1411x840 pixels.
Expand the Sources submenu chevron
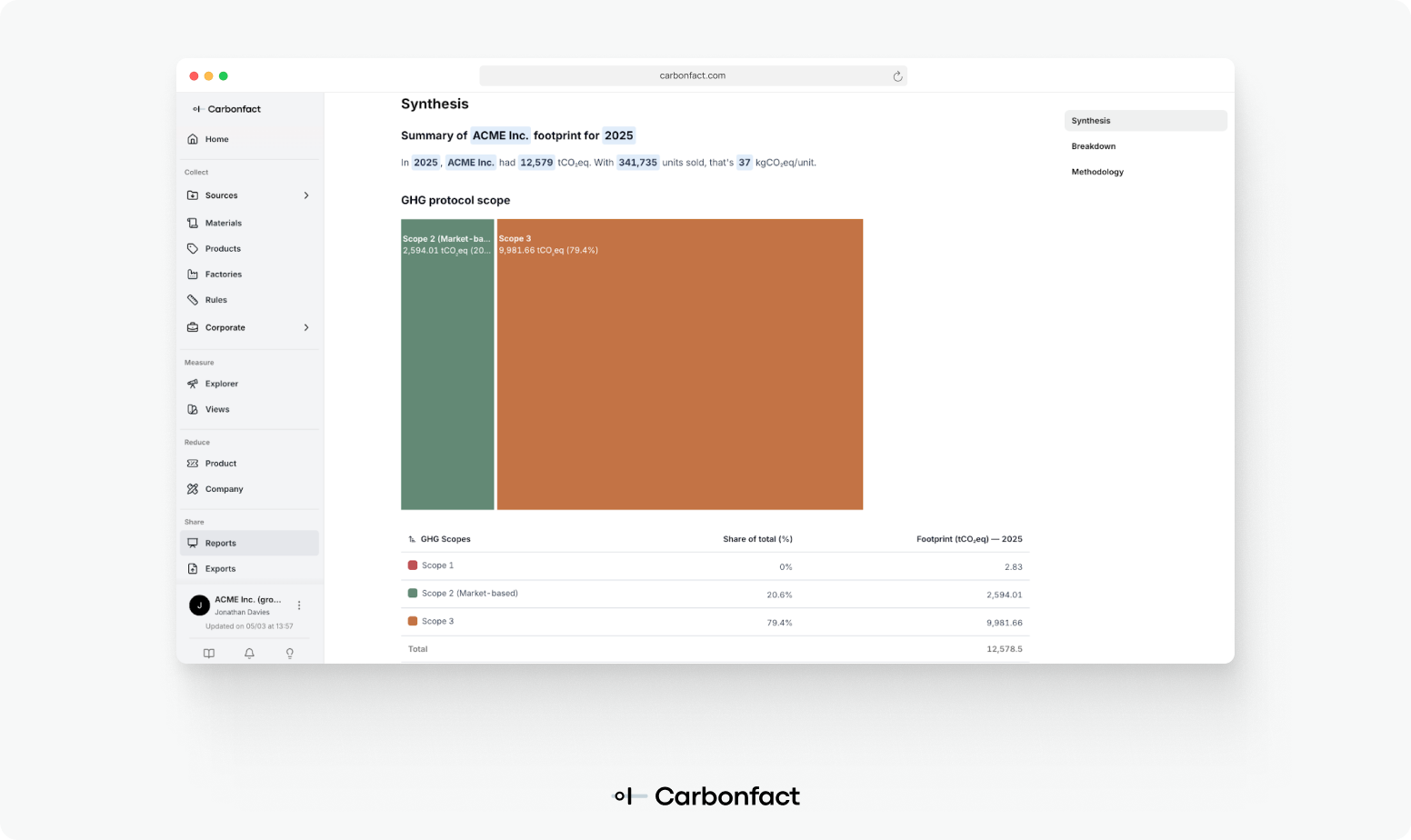pyautogui.click(x=306, y=195)
